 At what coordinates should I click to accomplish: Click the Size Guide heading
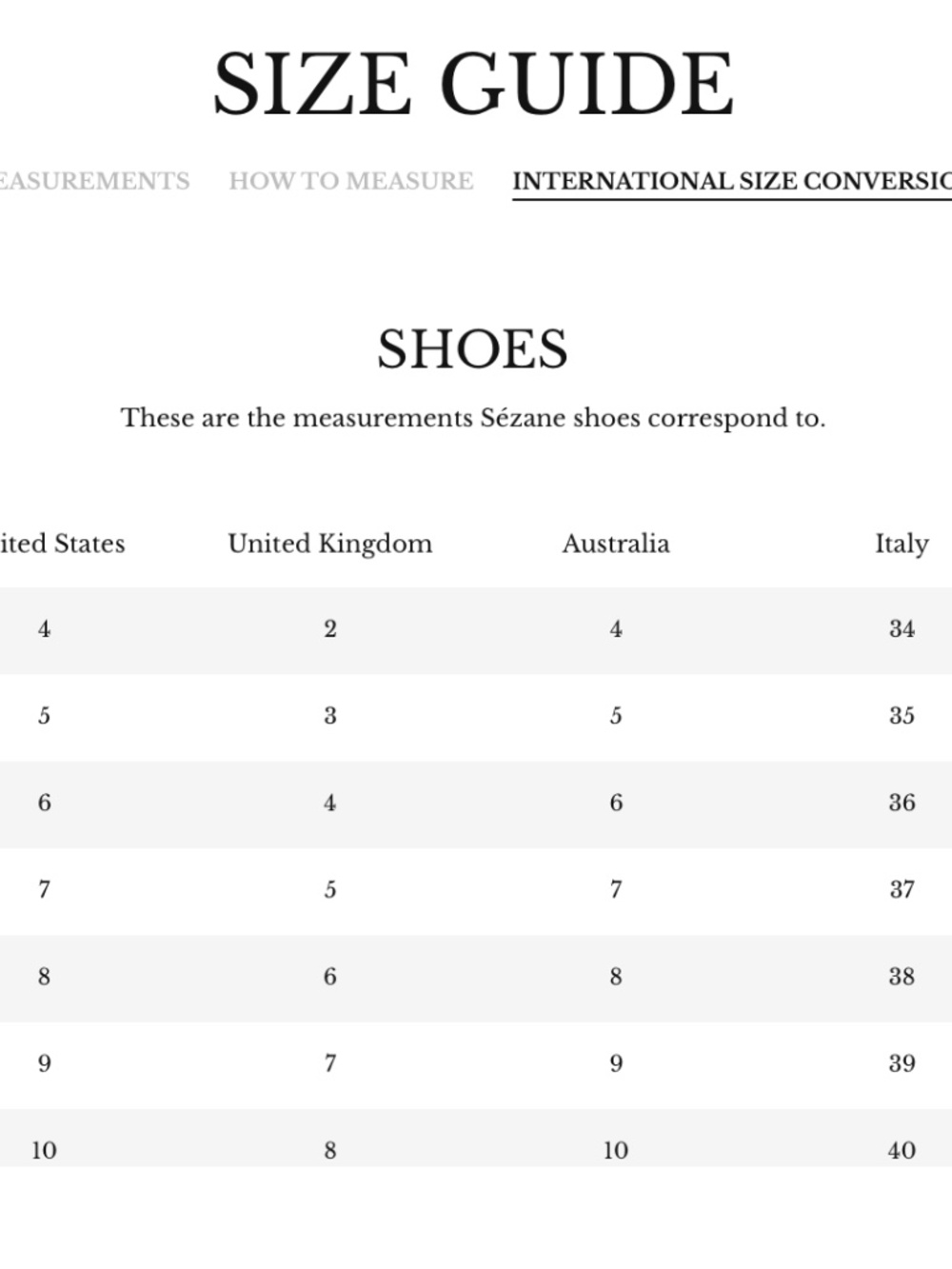473,85
